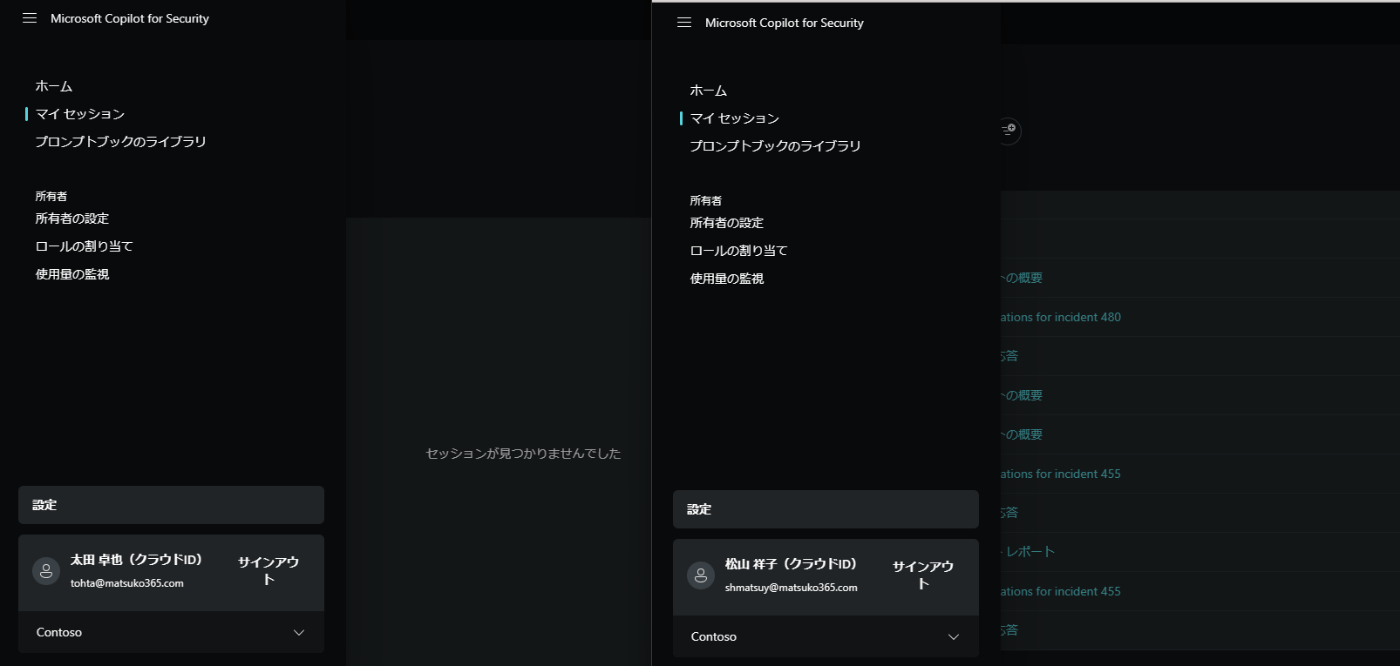Click the 設定 button above 太田 卓也

(171, 505)
